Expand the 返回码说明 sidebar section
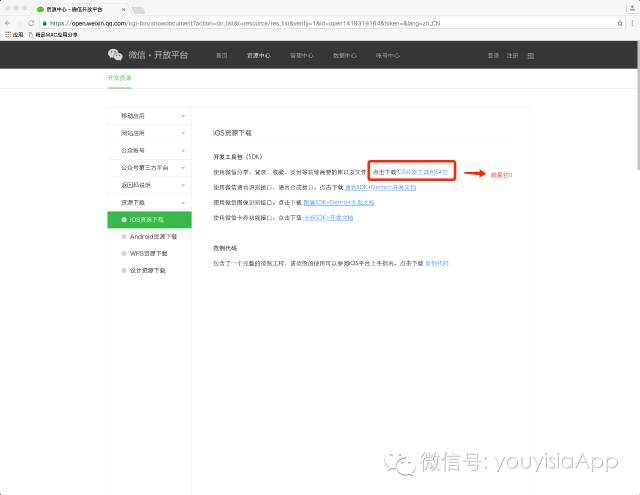The width and height of the screenshot is (640, 495). pos(149,185)
